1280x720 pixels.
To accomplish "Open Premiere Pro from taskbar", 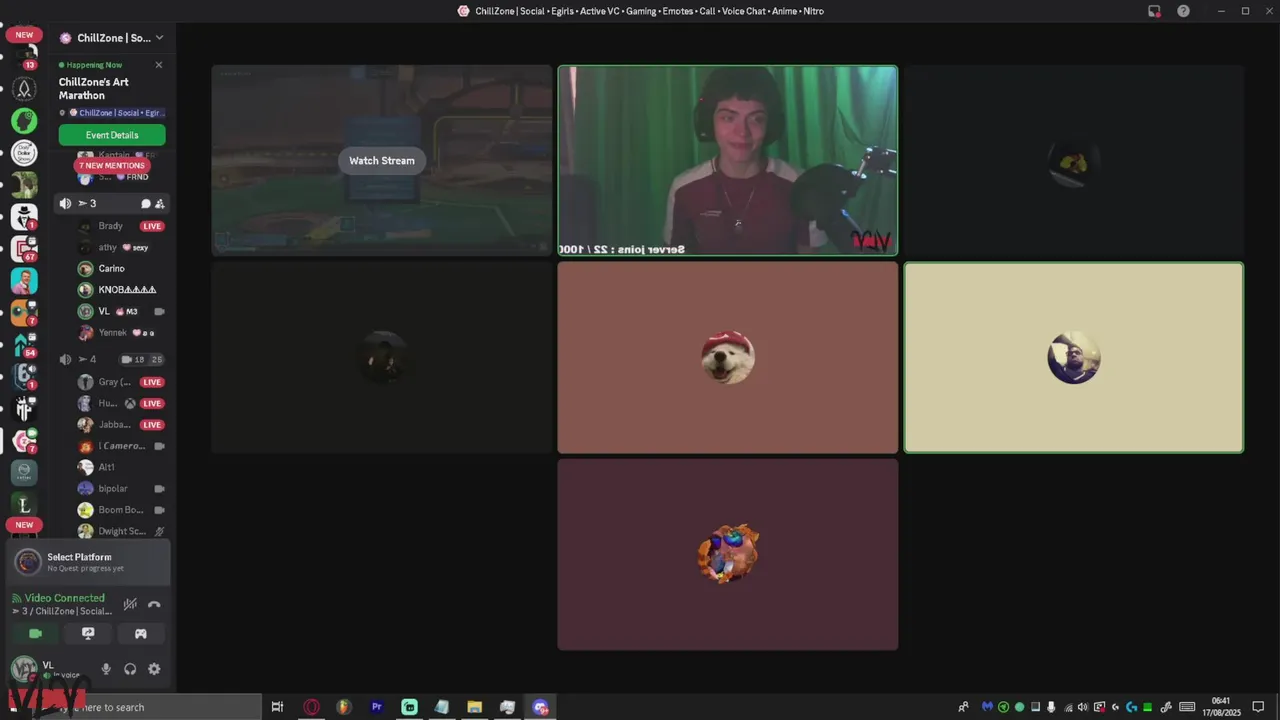I will tap(377, 707).
